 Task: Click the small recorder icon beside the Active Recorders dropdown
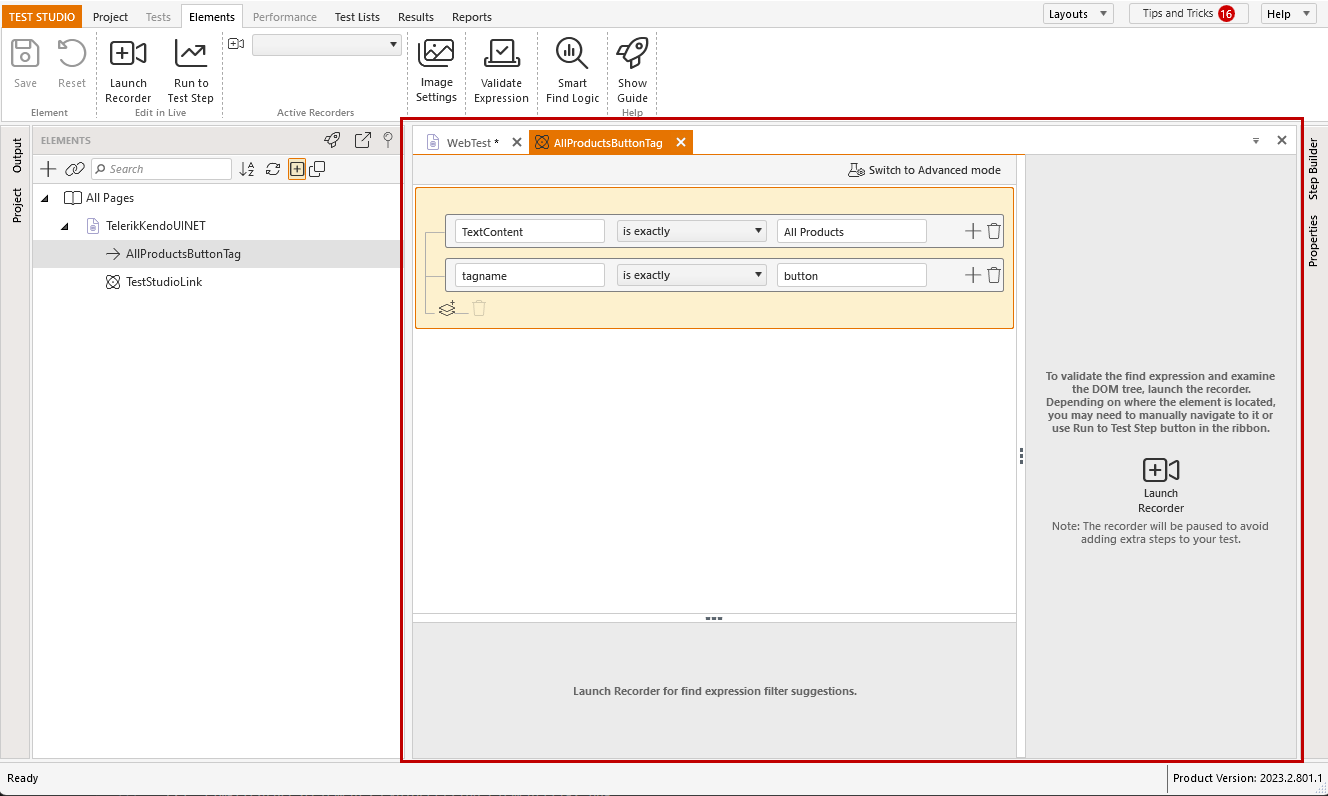236,44
